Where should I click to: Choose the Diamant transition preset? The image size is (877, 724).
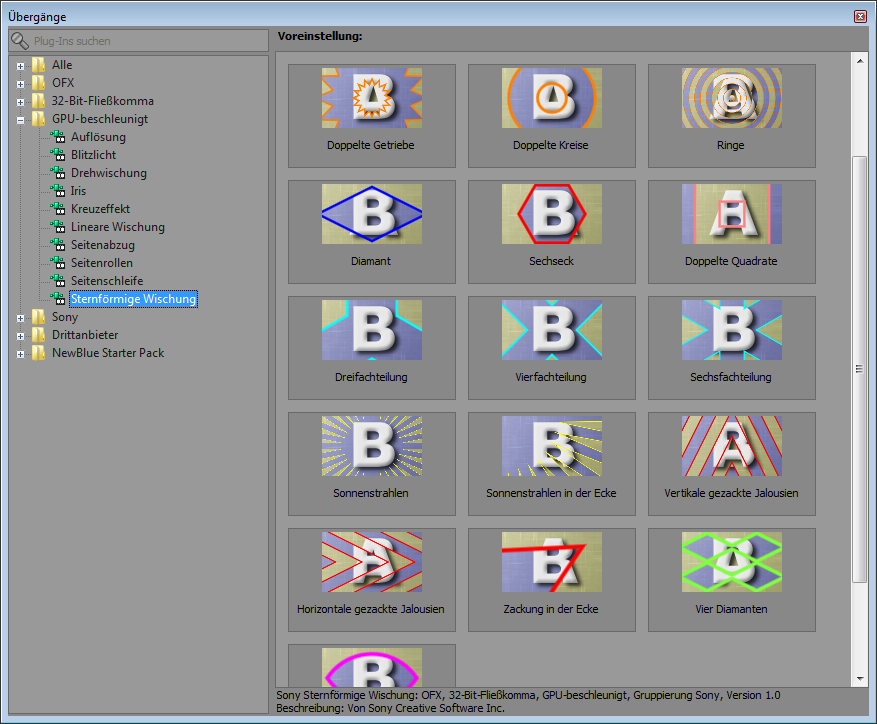click(371, 214)
